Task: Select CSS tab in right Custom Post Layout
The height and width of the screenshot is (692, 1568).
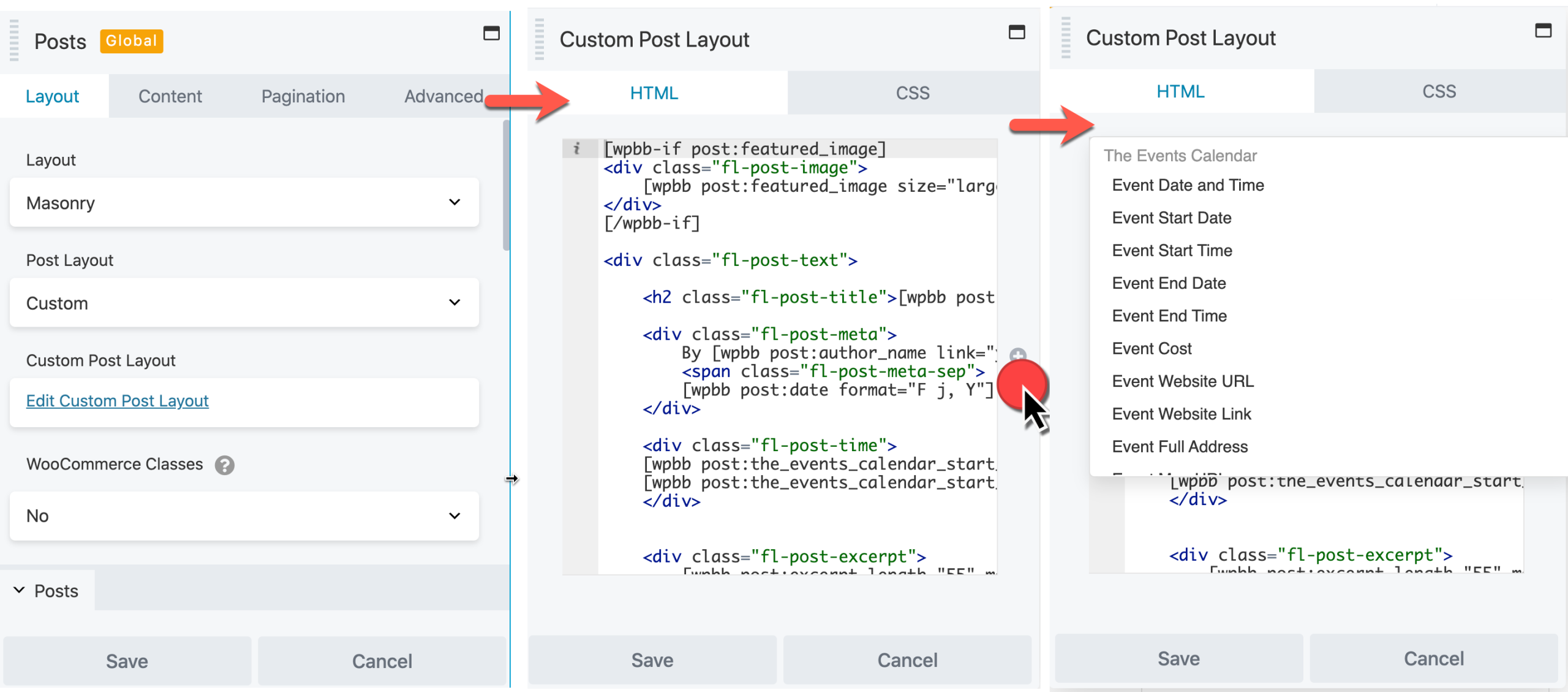Action: pyautogui.click(x=1439, y=91)
